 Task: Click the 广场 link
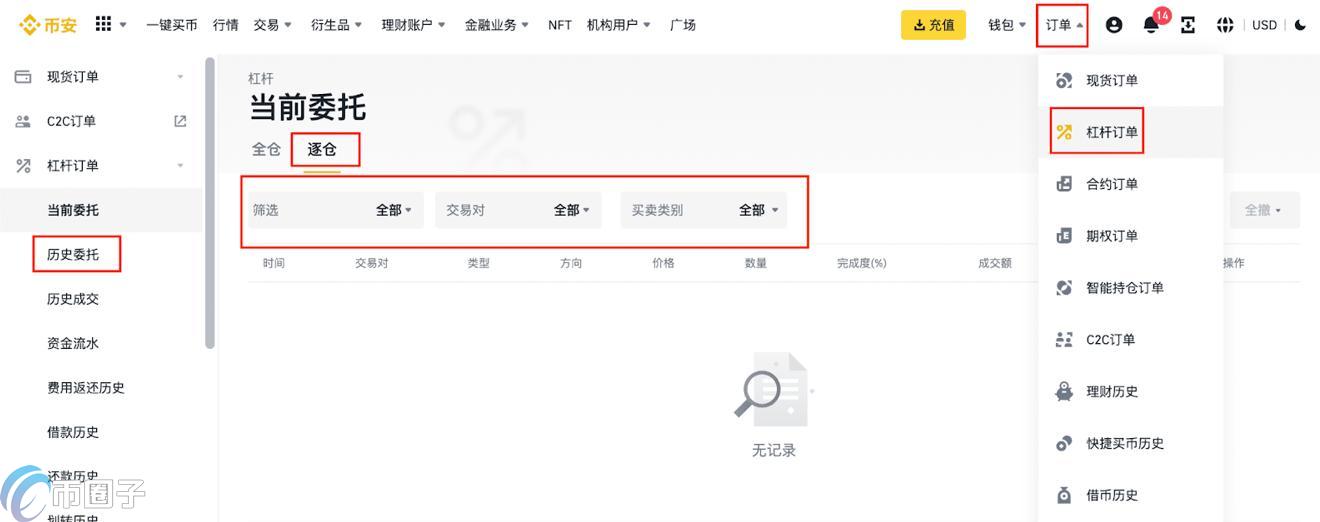click(683, 25)
